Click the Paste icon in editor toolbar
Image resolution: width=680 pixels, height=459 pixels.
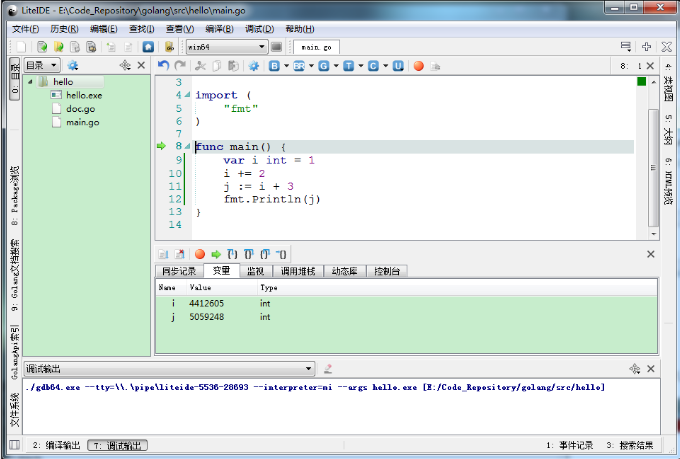tap(233, 66)
